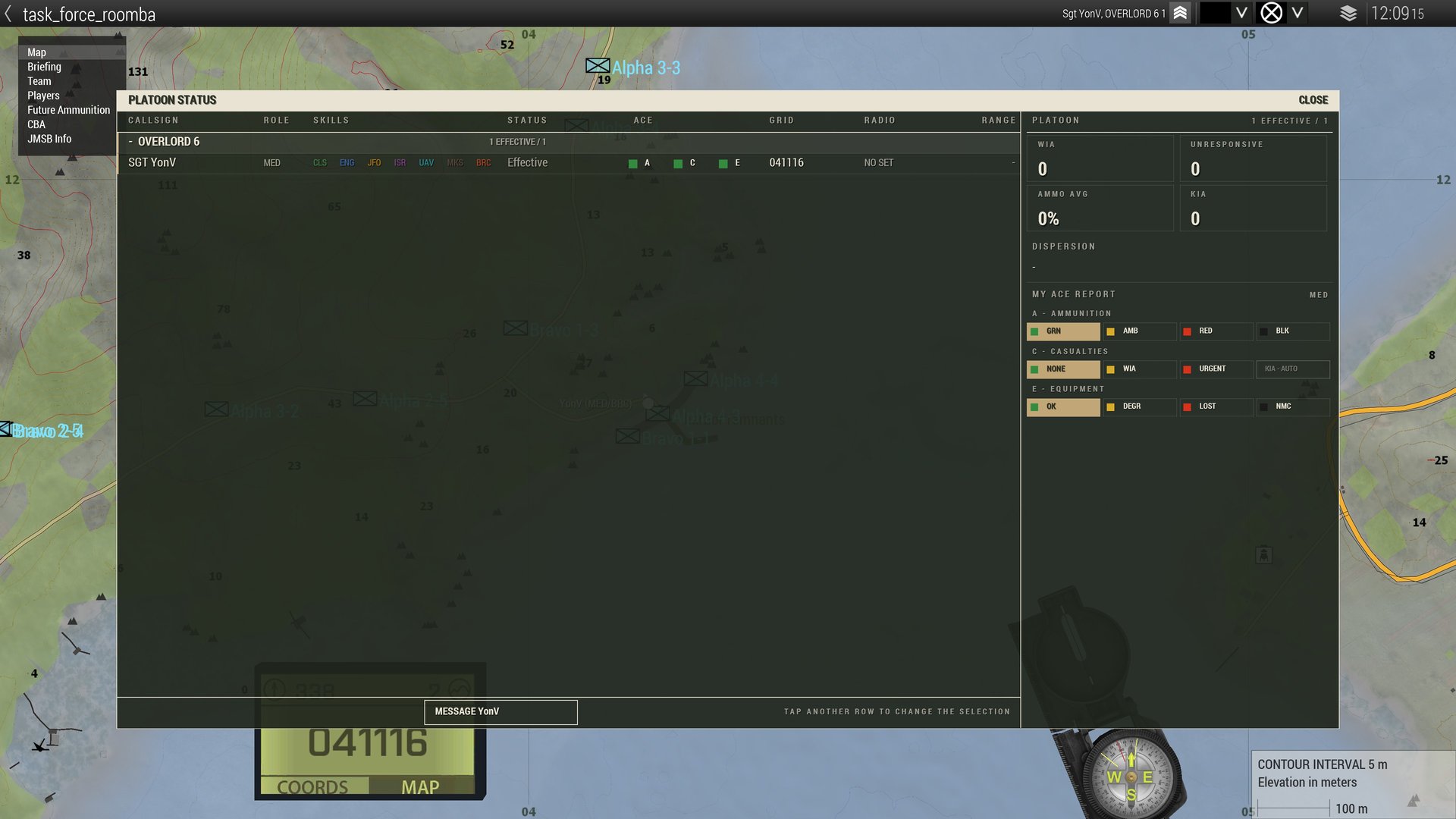This screenshot has width=1456, height=819.
Task: Click the CALLSIGN column header
Action: pyautogui.click(x=153, y=121)
